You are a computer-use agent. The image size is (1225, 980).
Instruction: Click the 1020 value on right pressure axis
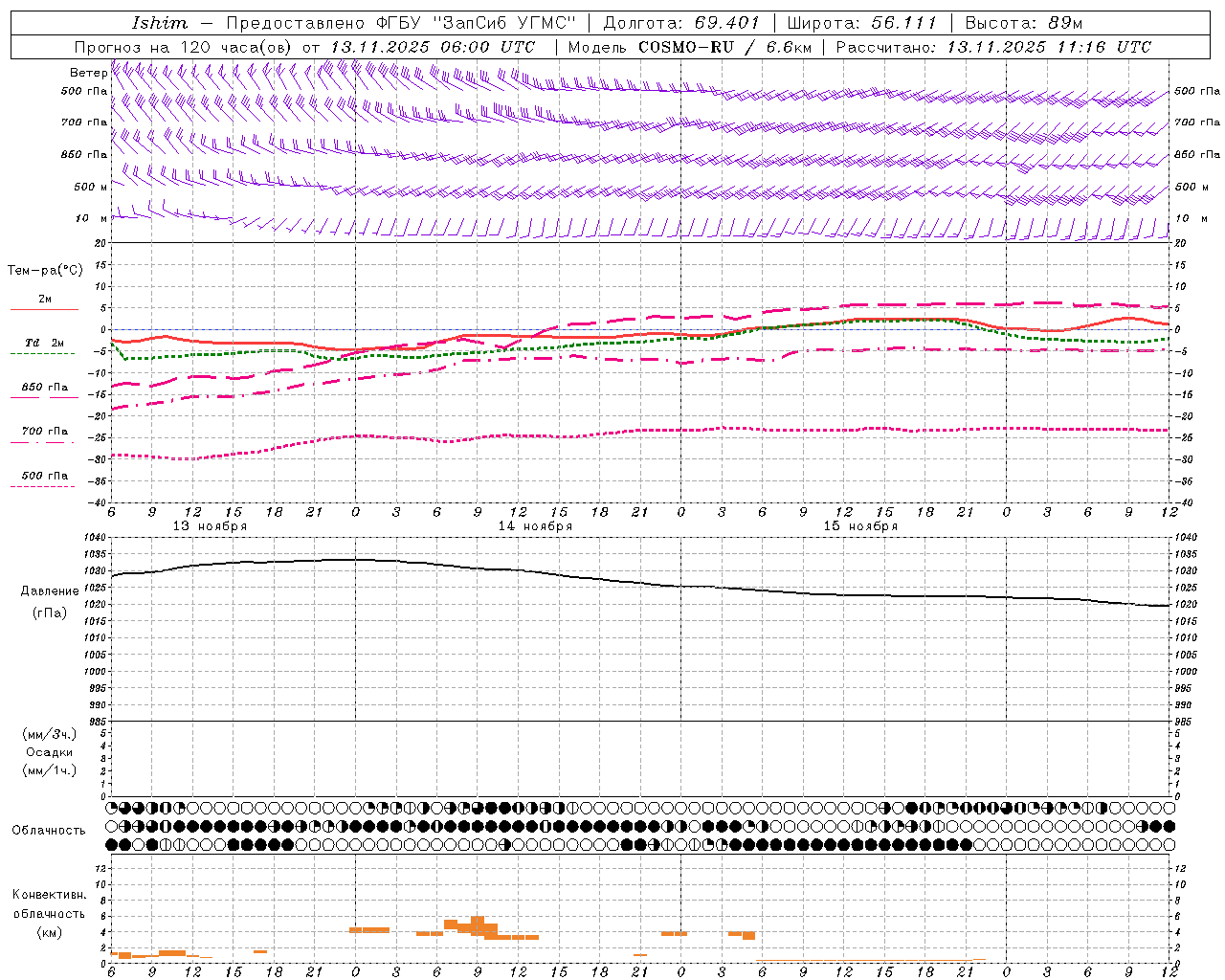pos(1186,605)
